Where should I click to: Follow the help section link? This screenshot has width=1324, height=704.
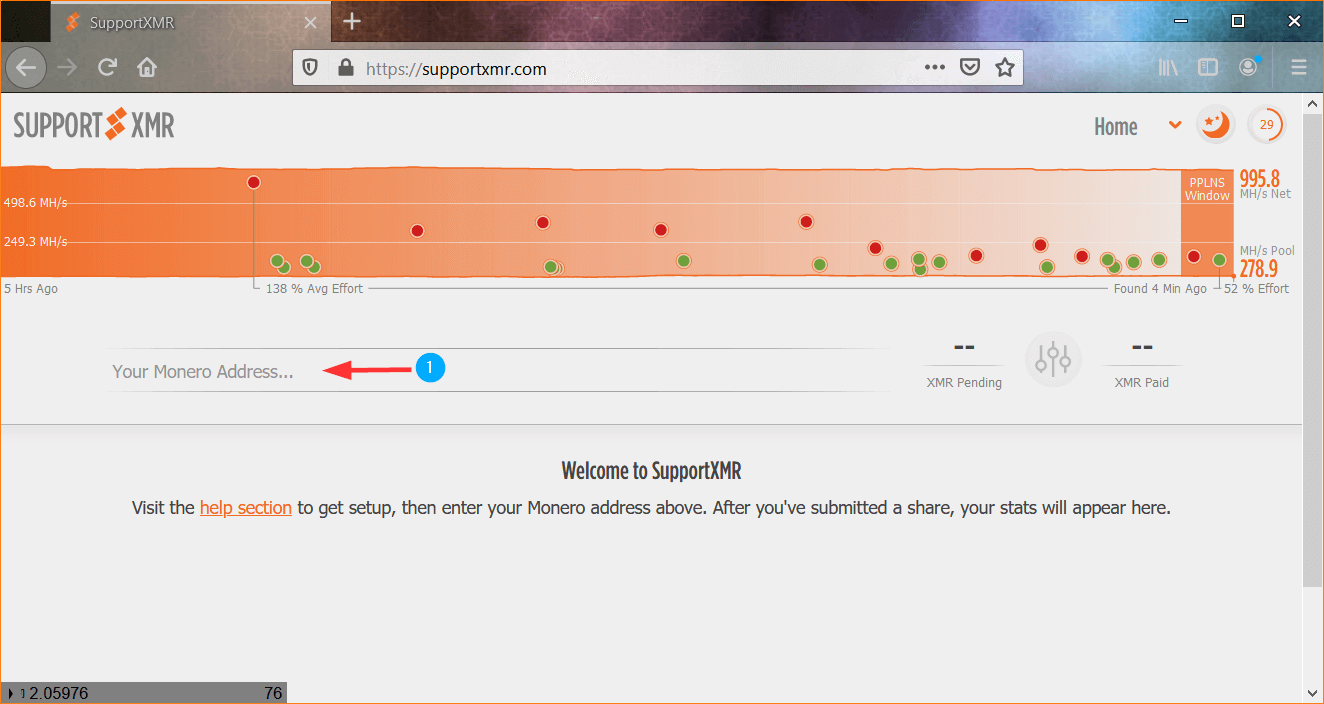click(x=246, y=508)
